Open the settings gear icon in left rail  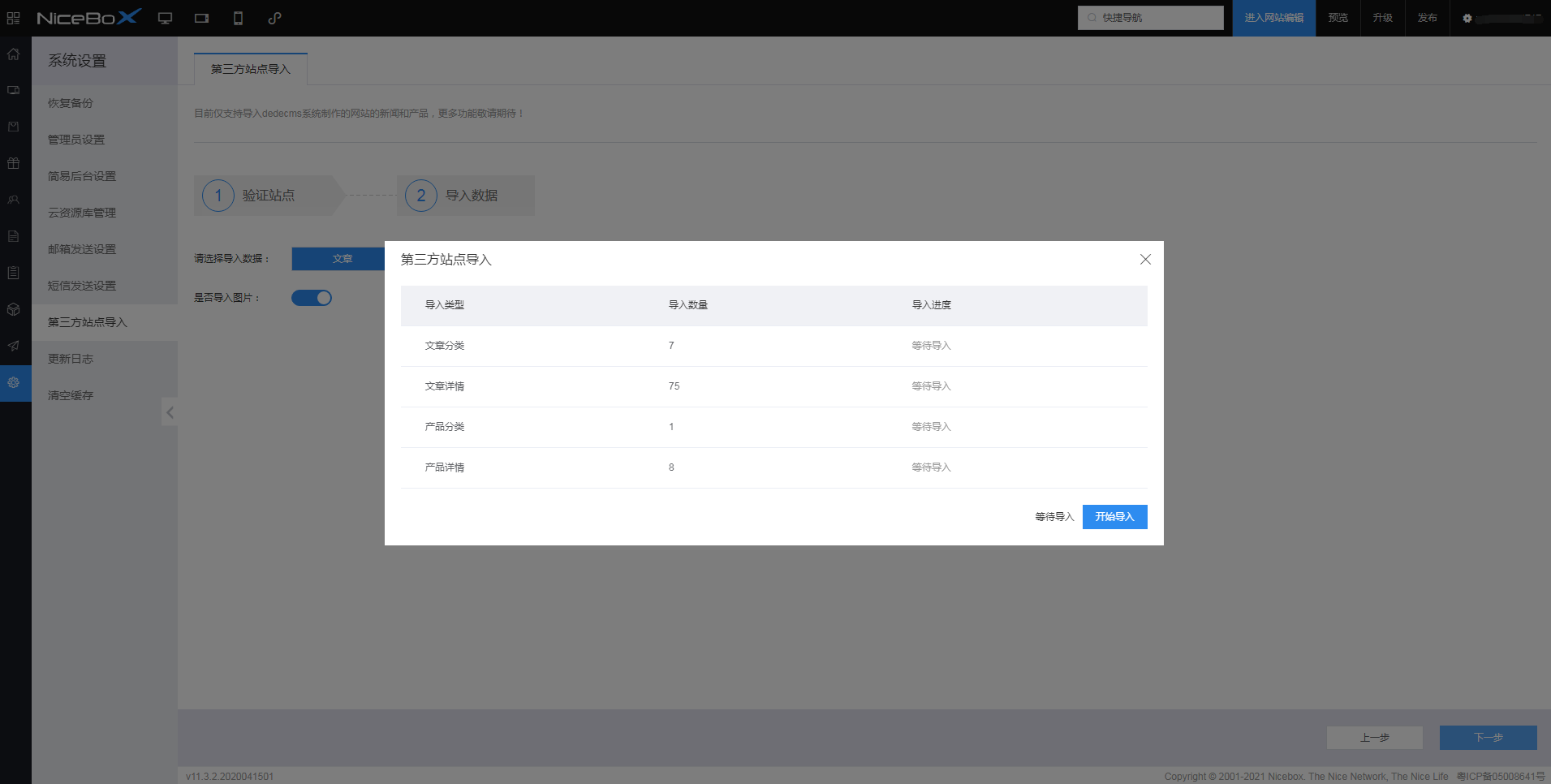[14, 382]
